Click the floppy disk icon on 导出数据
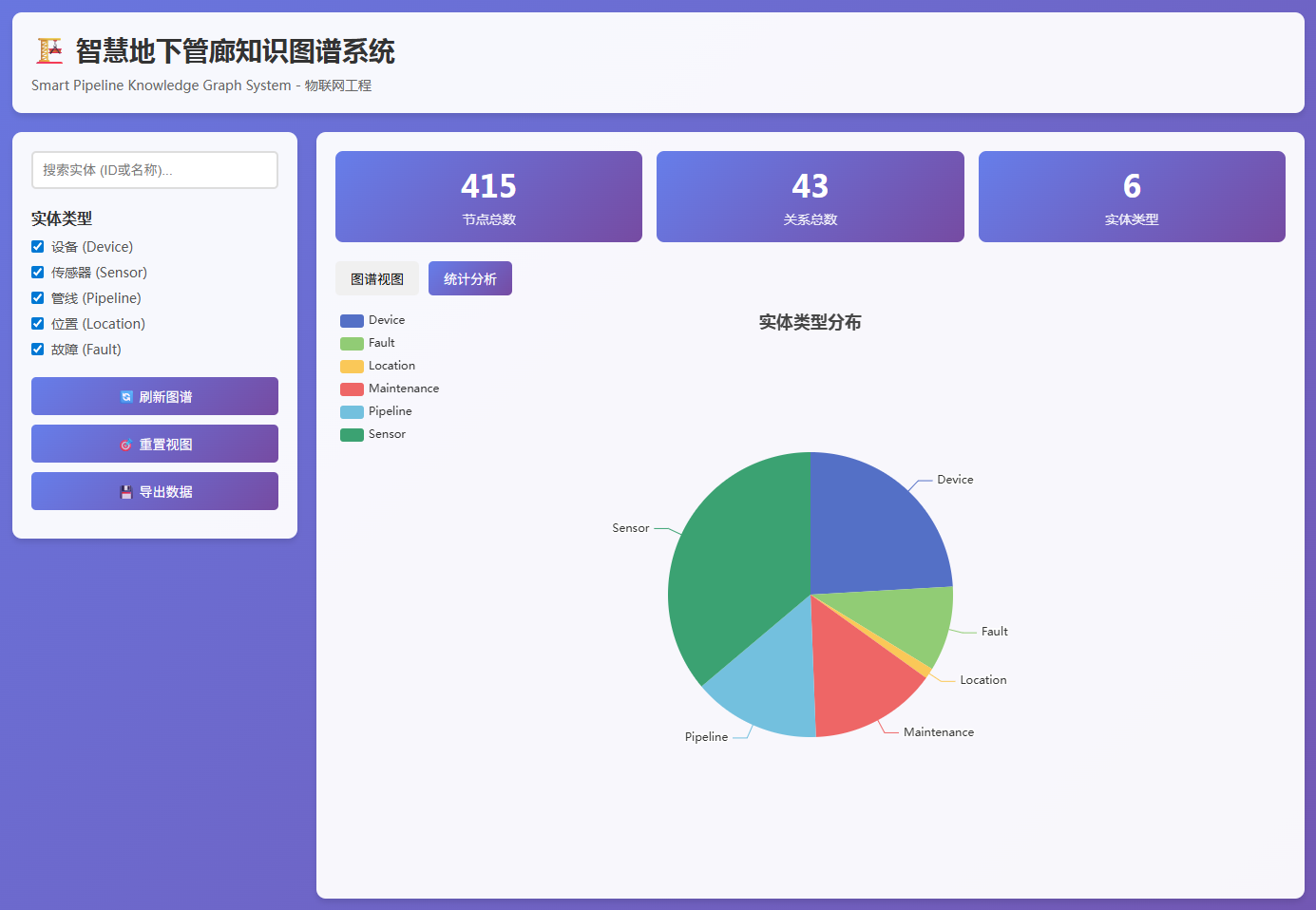The image size is (1316, 910). tap(126, 492)
